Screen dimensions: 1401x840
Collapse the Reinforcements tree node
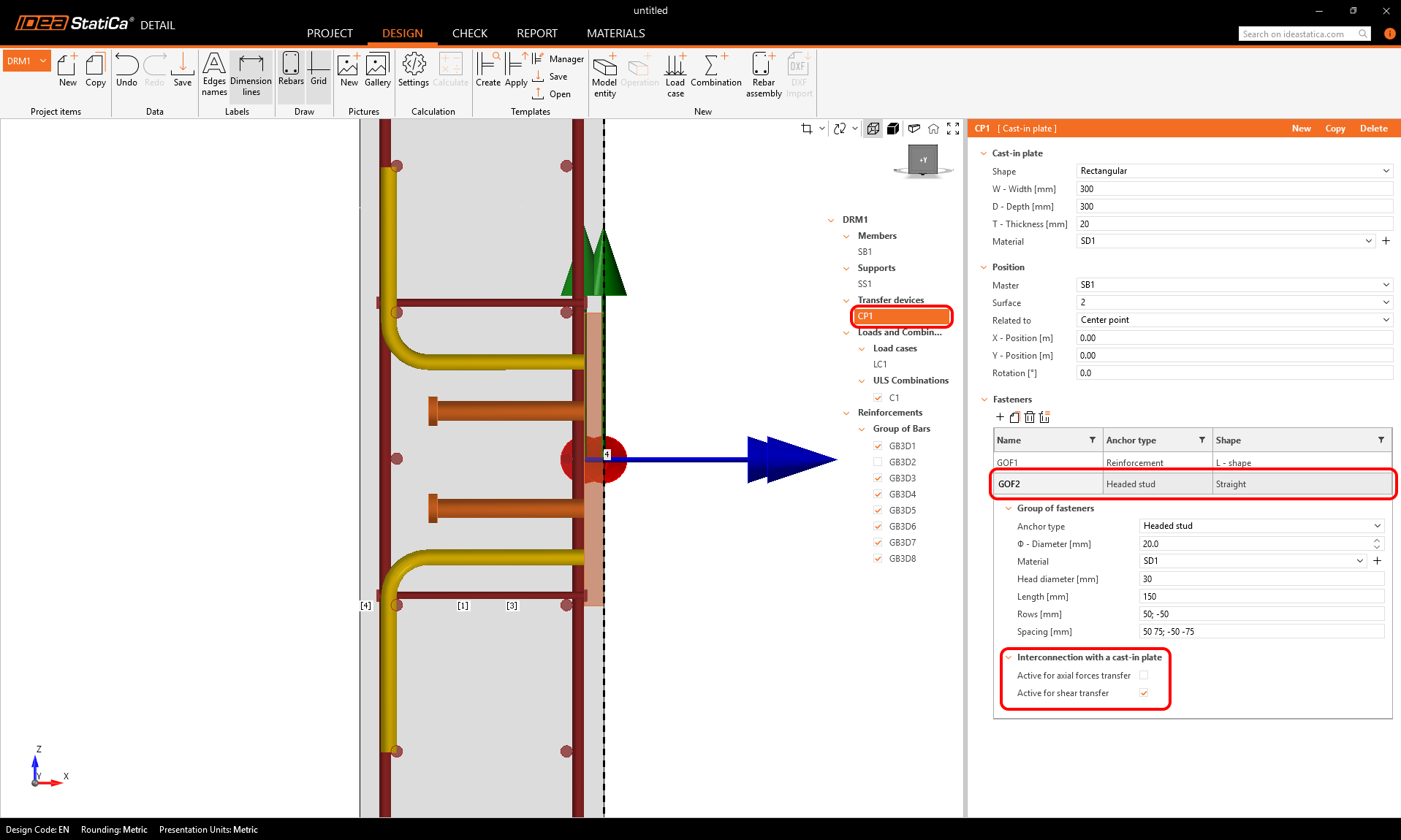(x=846, y=413)
